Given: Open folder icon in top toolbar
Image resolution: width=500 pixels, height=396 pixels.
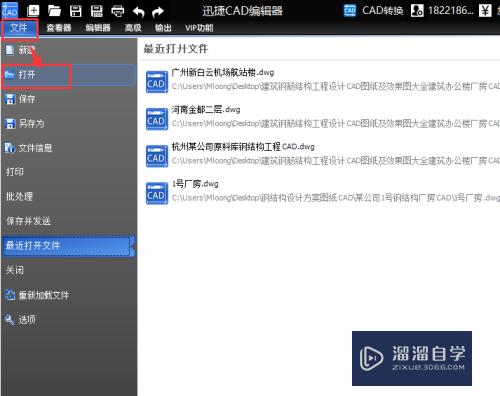Looking at the screenshot, I should coord(54,11).
